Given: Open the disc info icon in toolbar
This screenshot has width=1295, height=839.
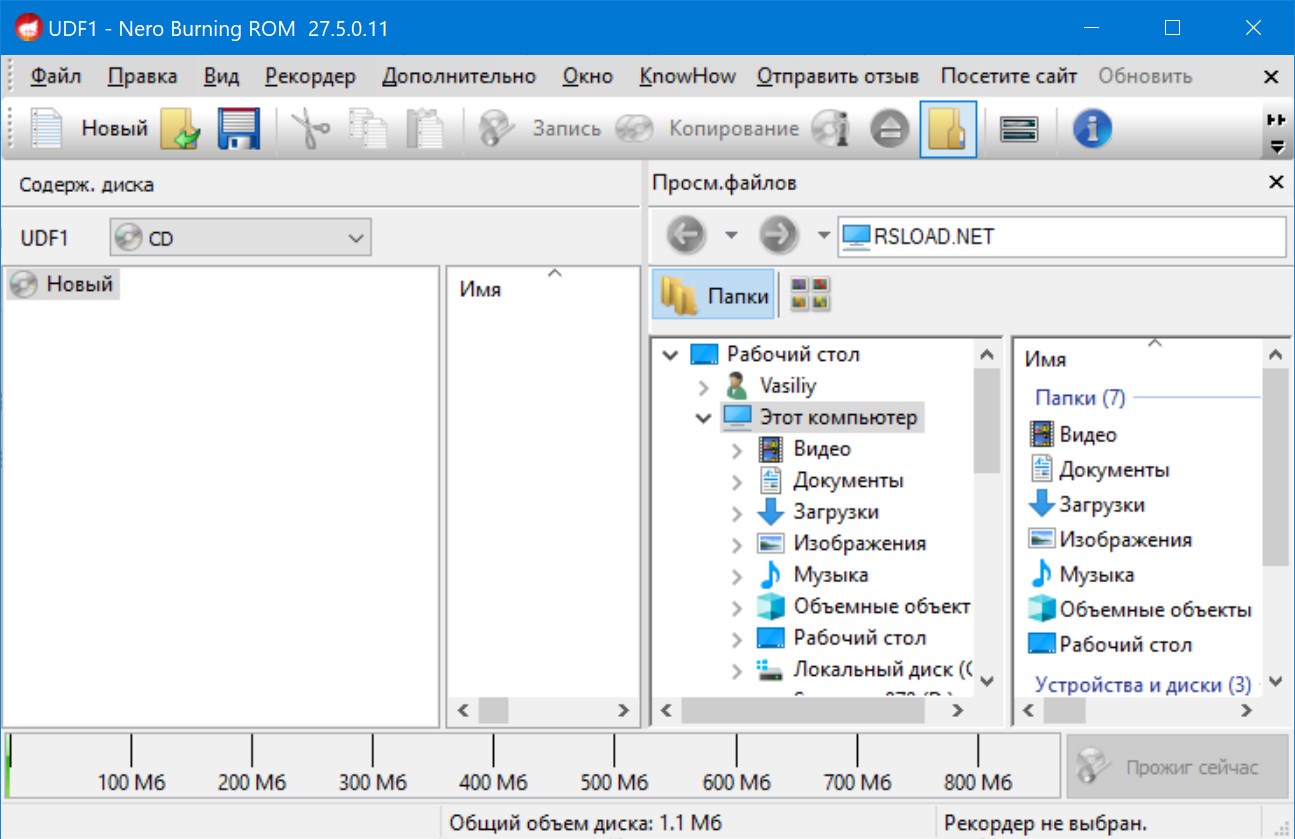Looking at the screenshot, I should coord(830,129).
